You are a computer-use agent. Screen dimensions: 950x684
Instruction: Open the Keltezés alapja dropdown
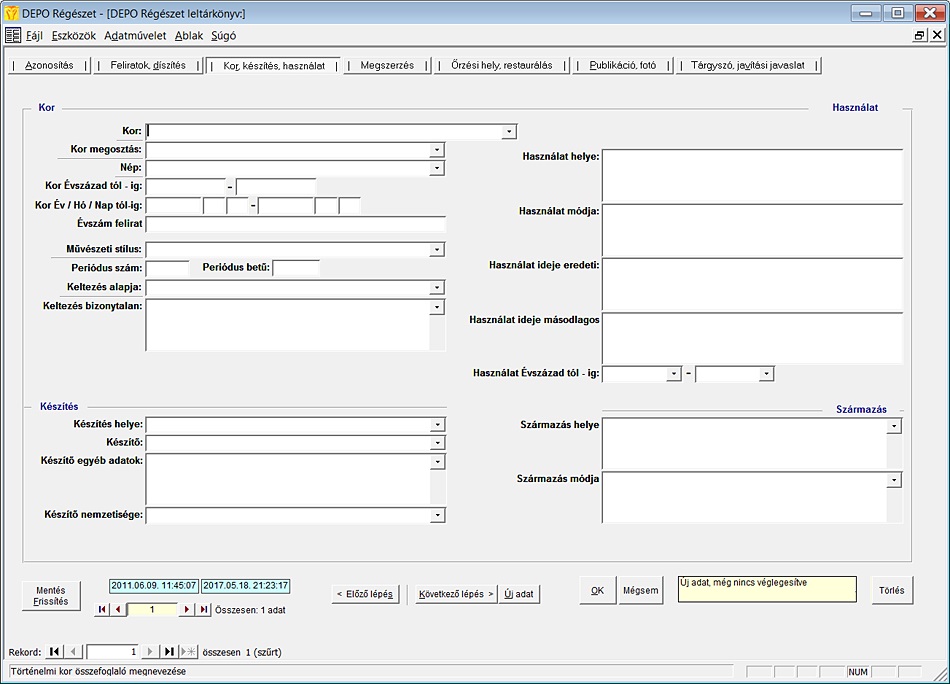[x=437, y=288]
